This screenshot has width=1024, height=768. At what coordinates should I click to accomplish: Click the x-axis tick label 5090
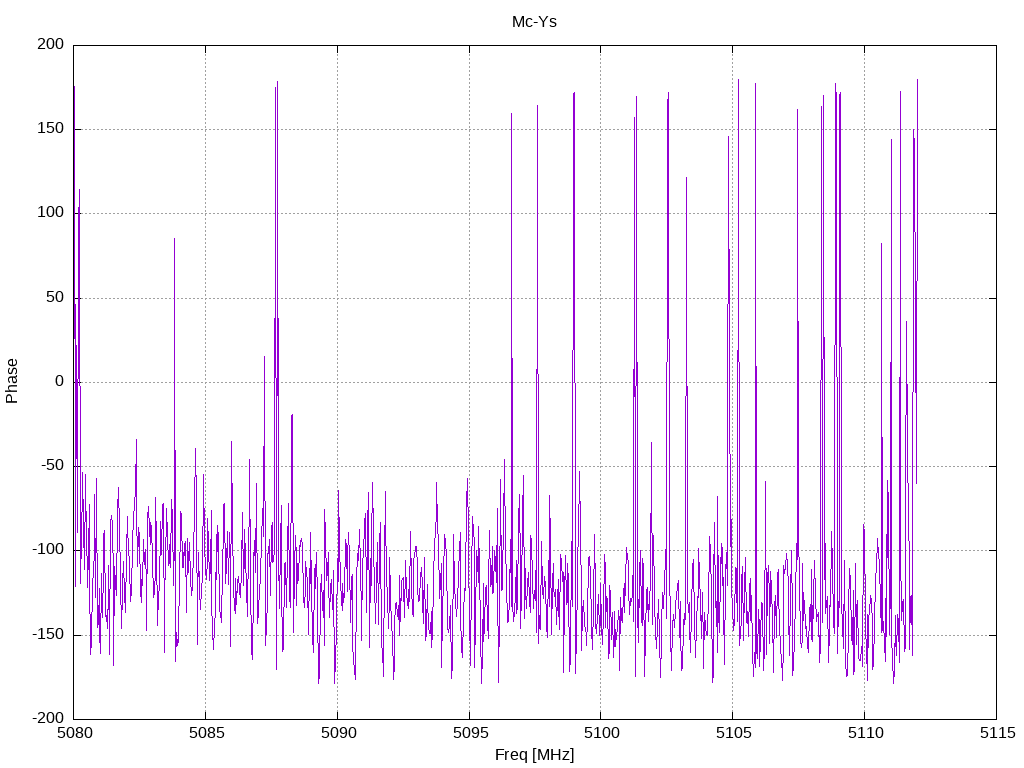(x=338, y=733)
